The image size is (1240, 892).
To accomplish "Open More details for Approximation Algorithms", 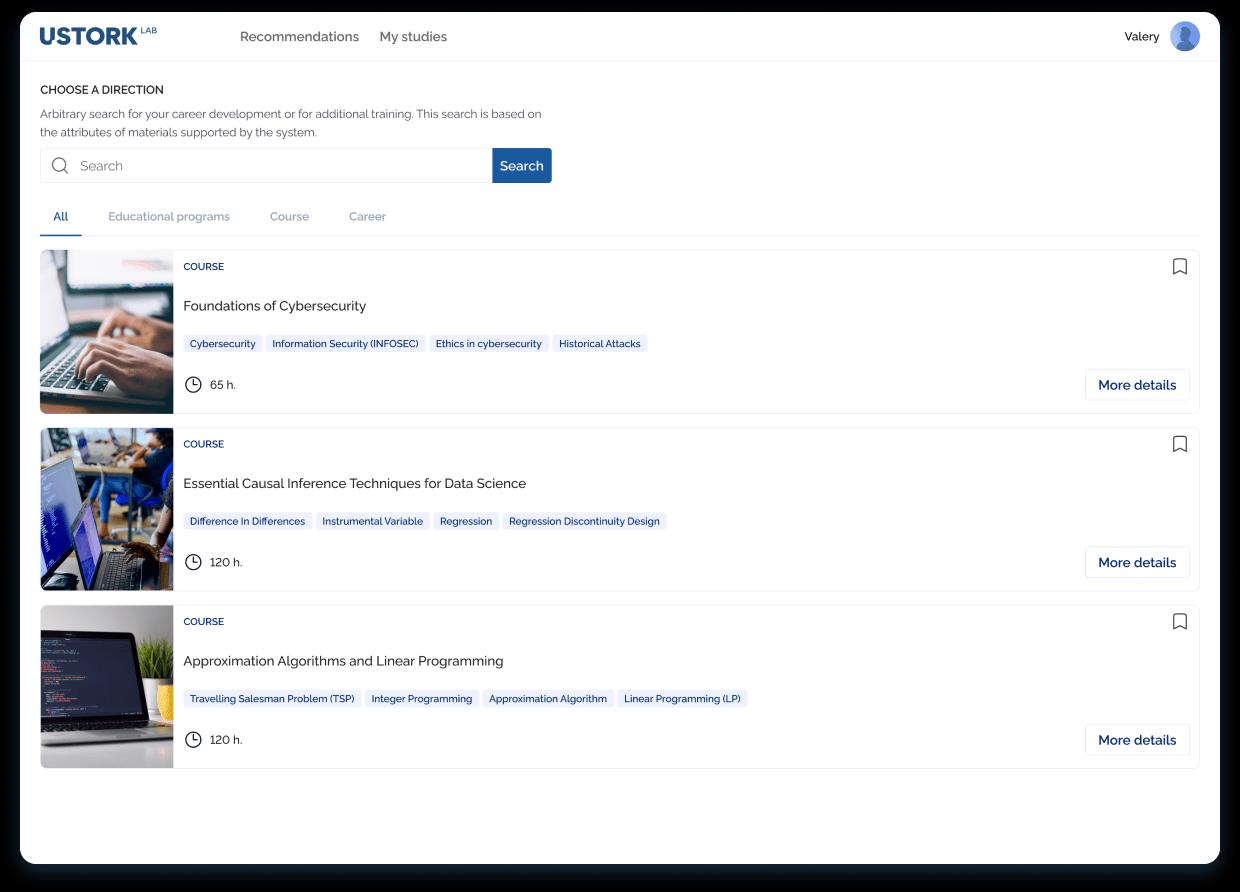I will click(1137, 740).
